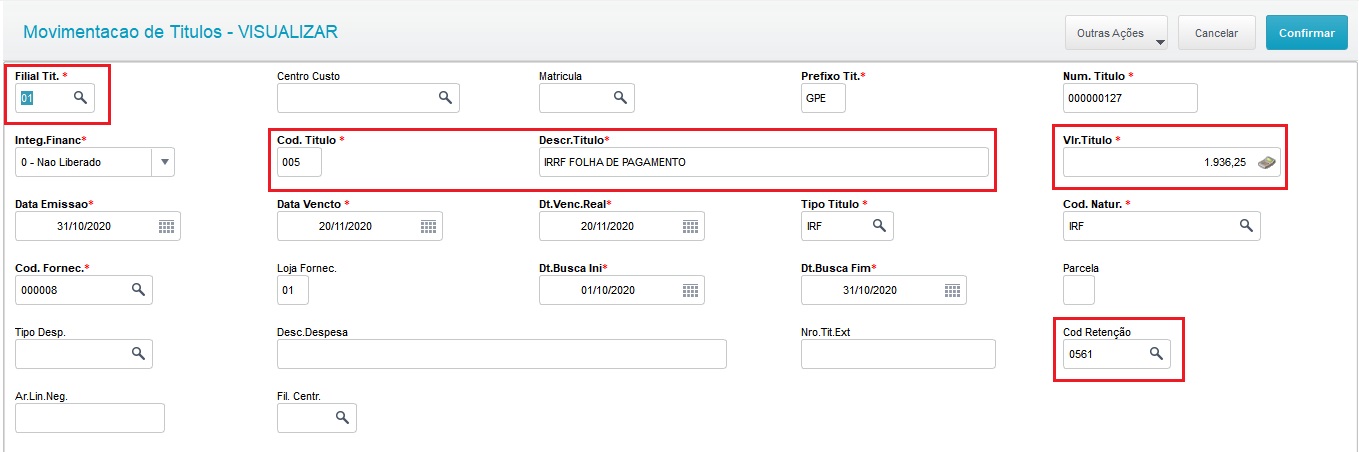This screenshot has height=452, width=1359.
Task: Click Loja Fornec. field with 01
Action: (293, 290)
